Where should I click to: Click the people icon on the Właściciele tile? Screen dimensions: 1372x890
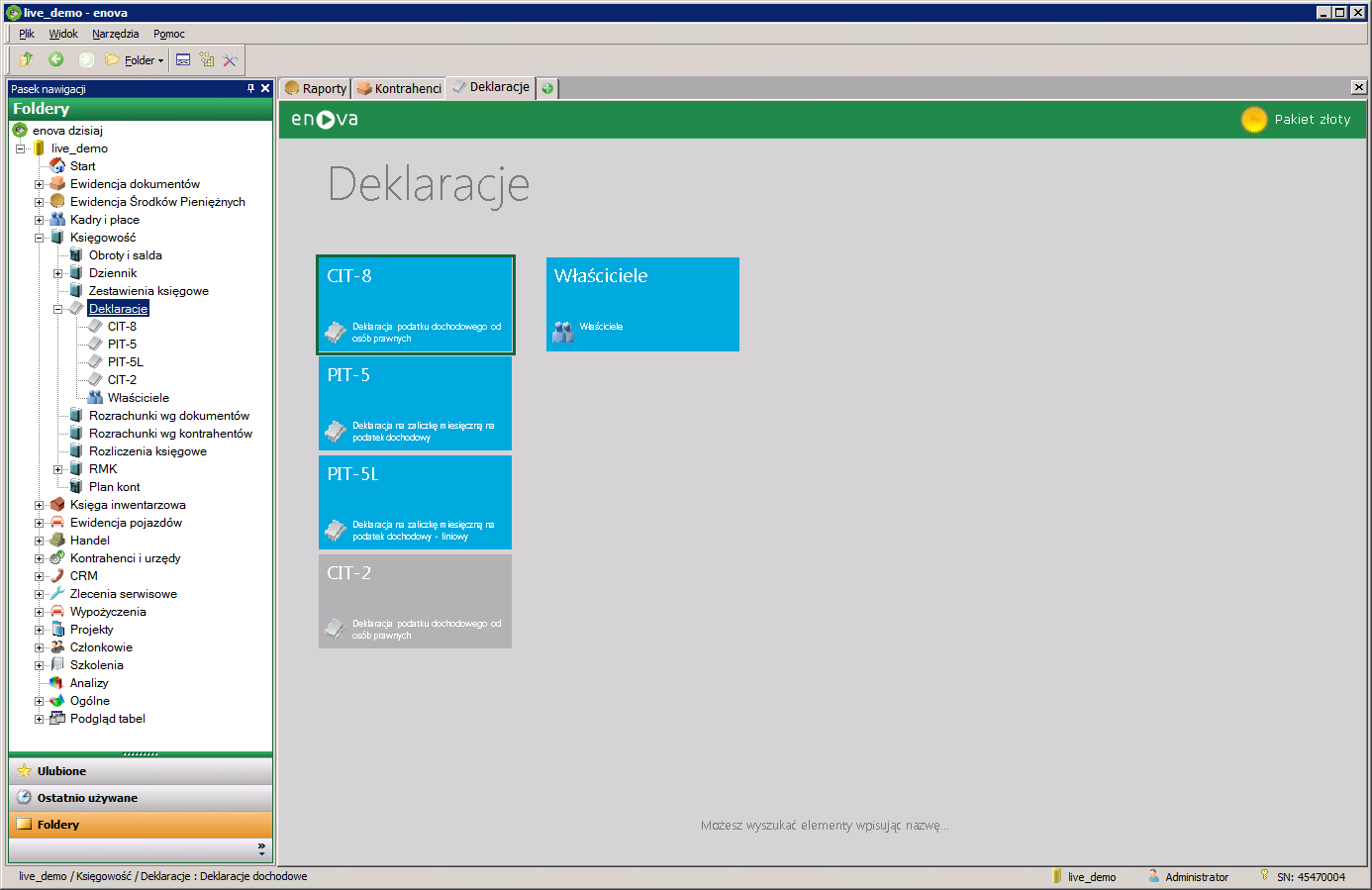click(x=563, y=332)
